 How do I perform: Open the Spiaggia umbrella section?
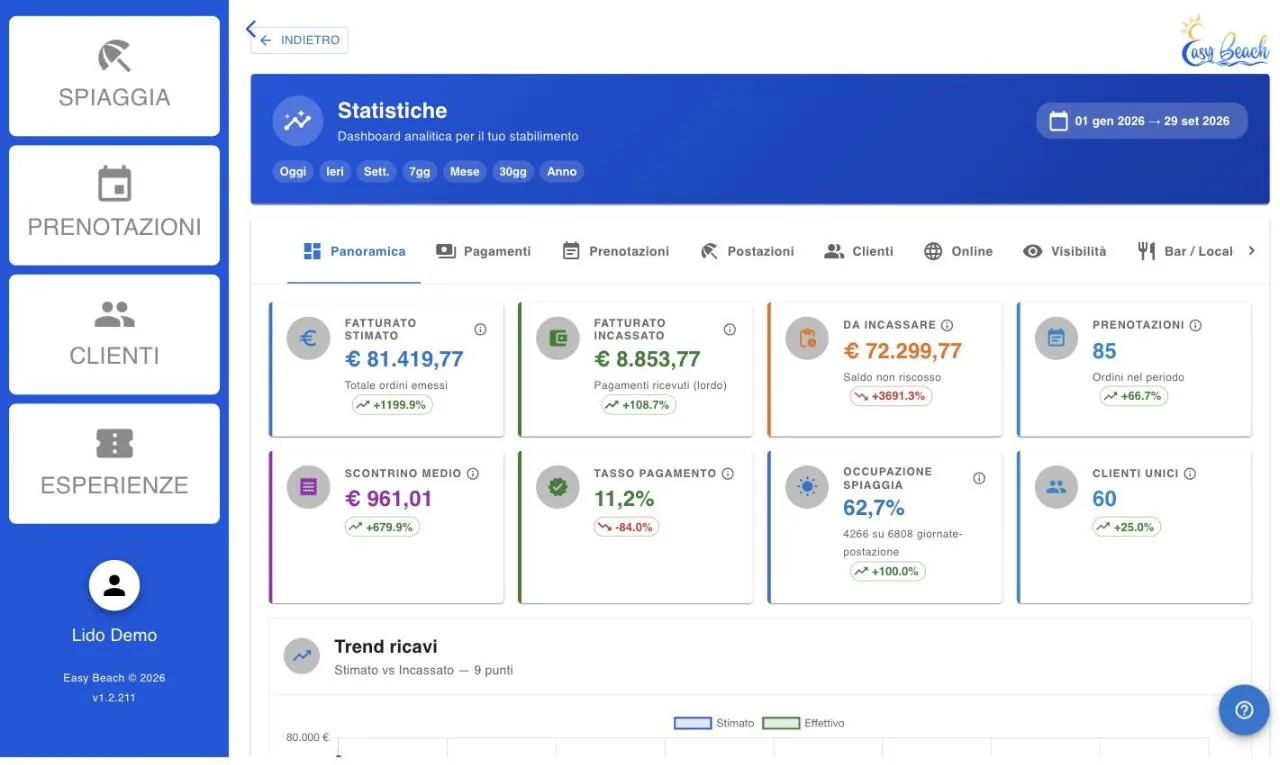(x=114, y=76)
